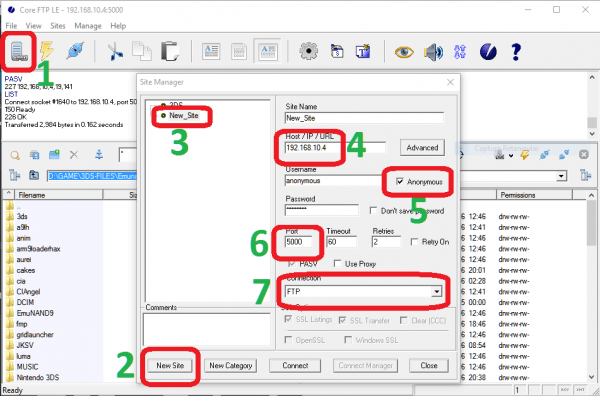The image size is (600, 396).
Task: Select New_Site in the site tree
Action: 184,116
